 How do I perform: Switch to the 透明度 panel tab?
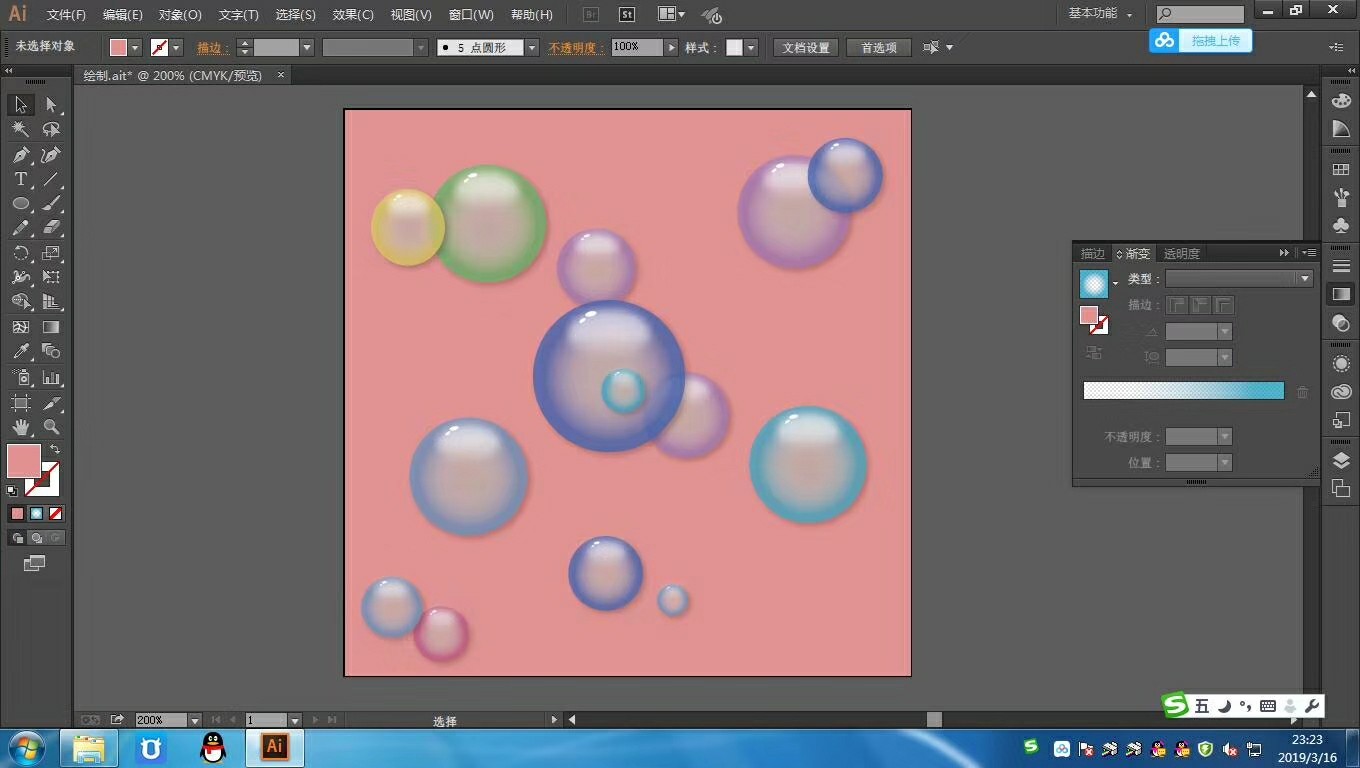(1181, 254)
